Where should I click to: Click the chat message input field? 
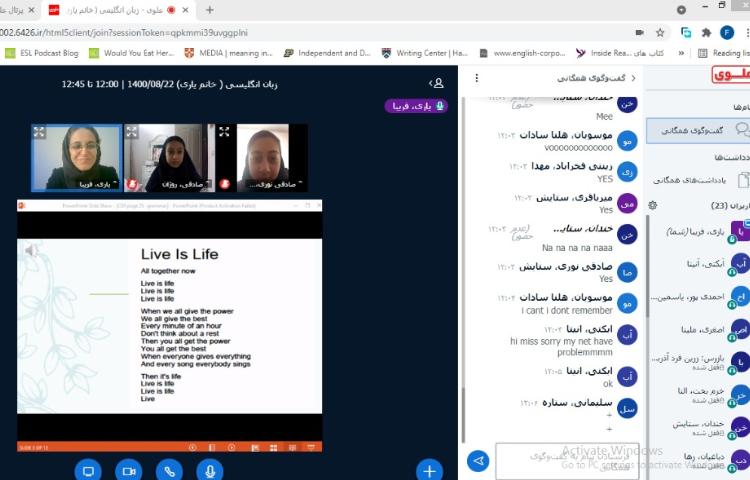(567, 460)
